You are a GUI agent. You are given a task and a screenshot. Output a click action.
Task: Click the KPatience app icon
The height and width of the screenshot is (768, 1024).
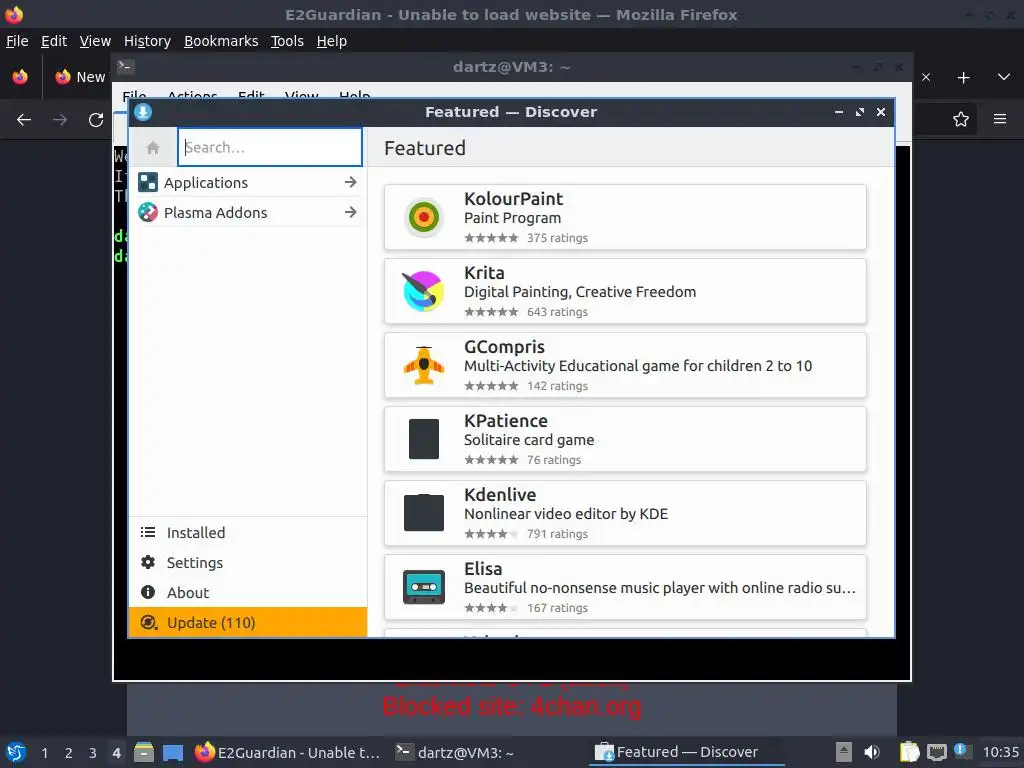tap(424, 439)
